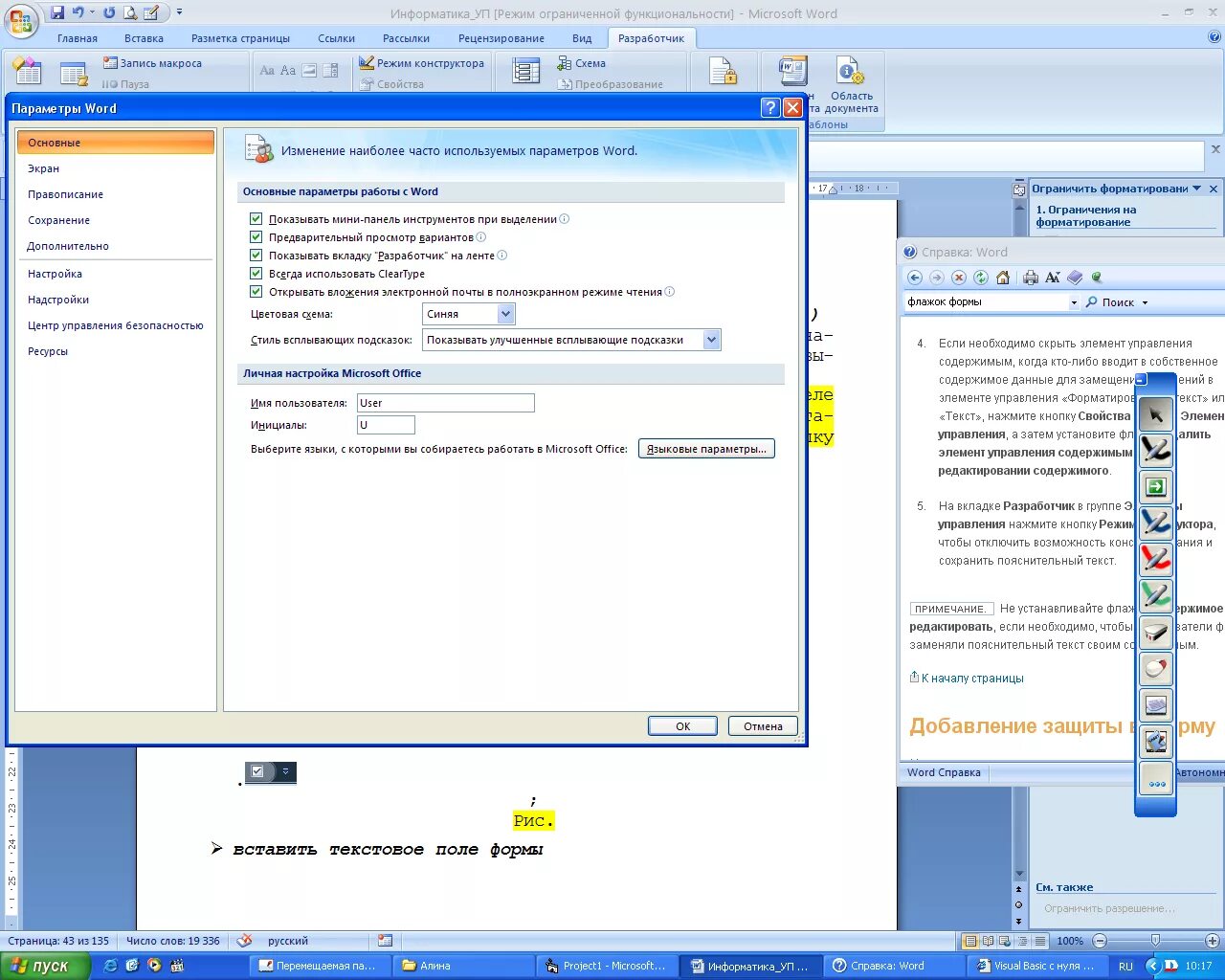This screenshot has width=1225, height=980.
Task: Click the Document Template icon in ribbon
Action: [x=793, y=71]
